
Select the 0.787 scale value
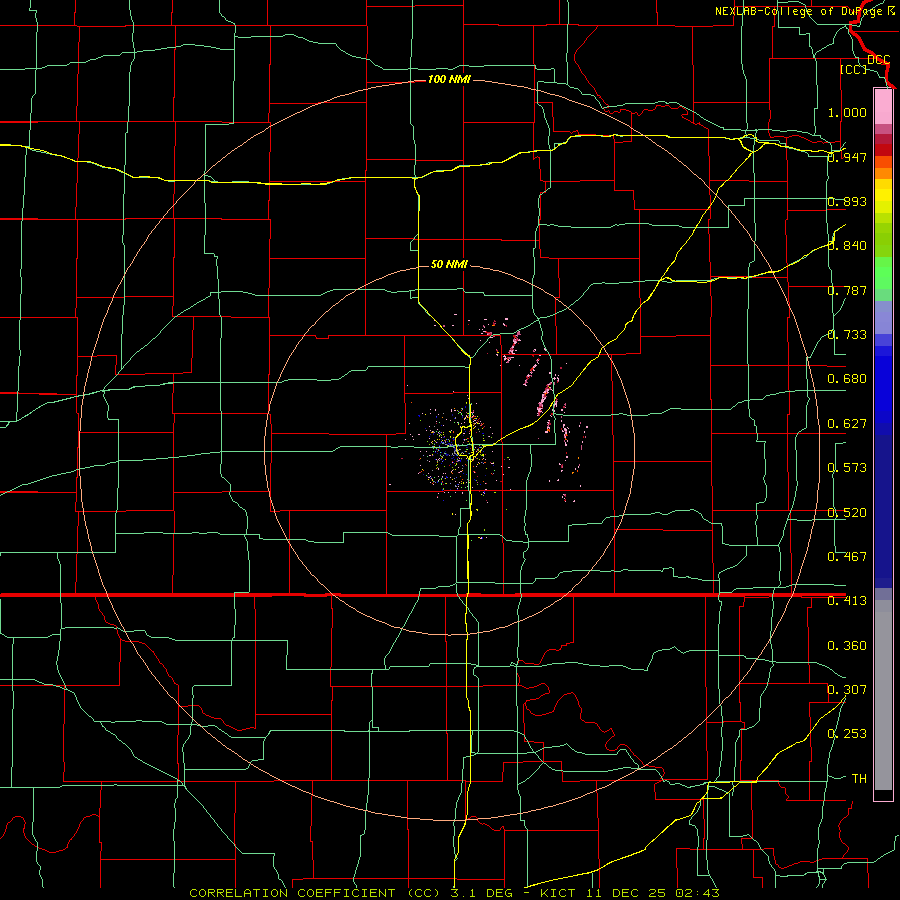(x=847, y=290)
